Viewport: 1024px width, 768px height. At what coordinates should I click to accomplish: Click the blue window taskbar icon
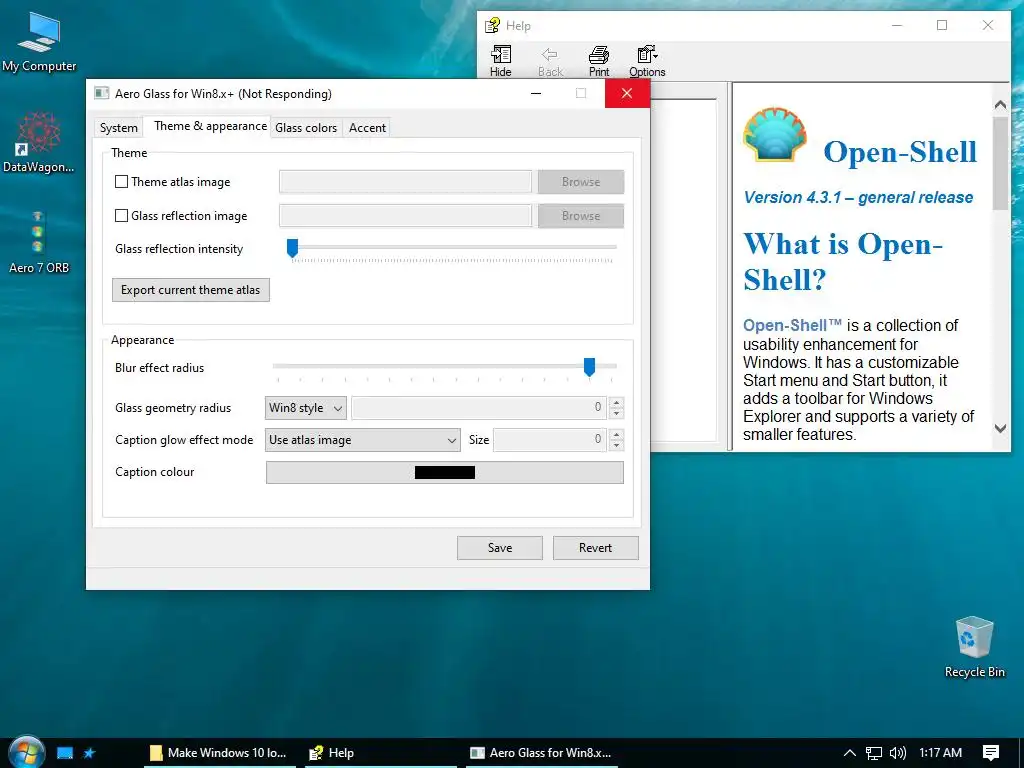click(x=65, y=753)
